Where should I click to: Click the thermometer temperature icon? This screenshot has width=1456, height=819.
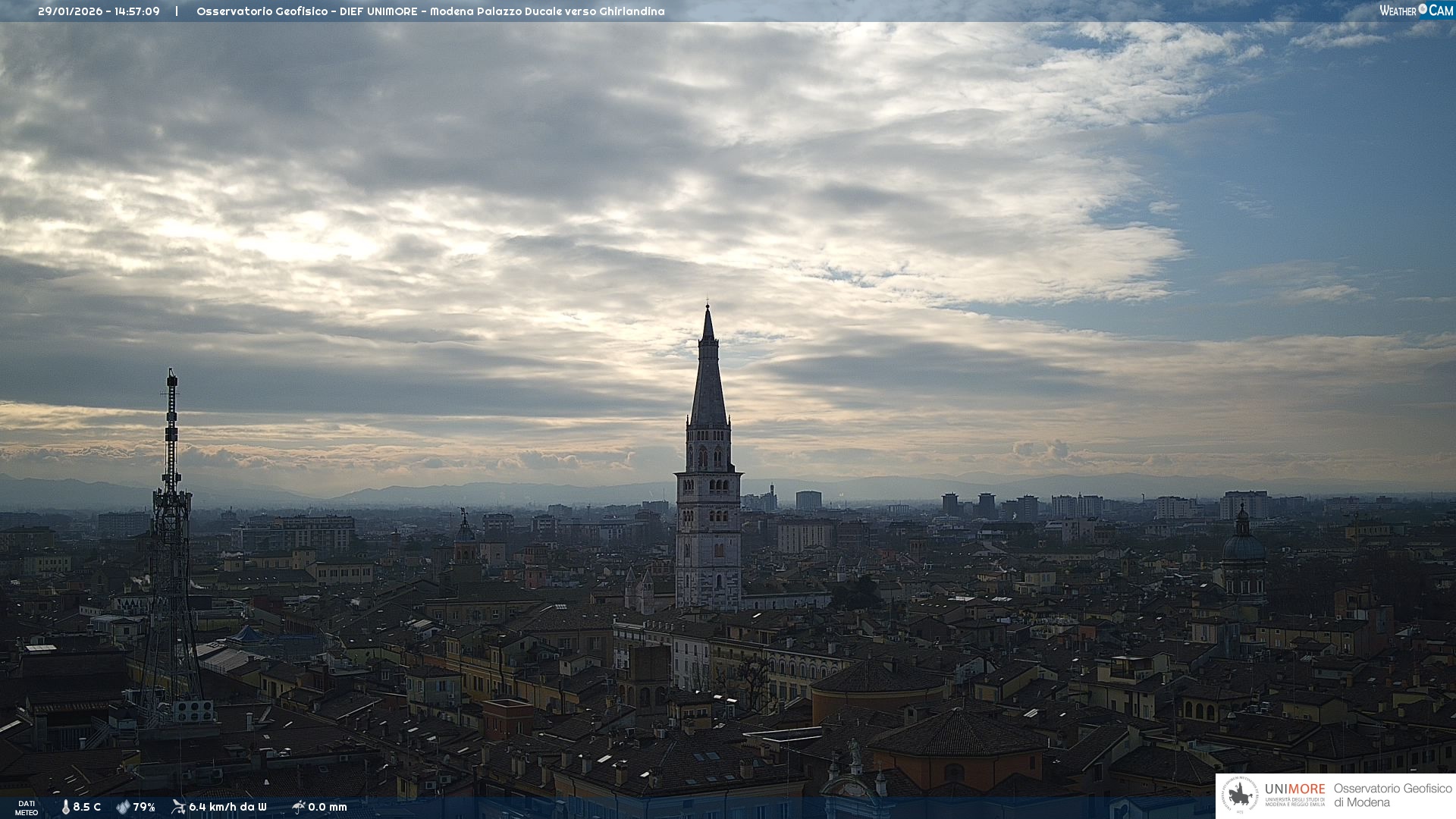tap(65, 807)
